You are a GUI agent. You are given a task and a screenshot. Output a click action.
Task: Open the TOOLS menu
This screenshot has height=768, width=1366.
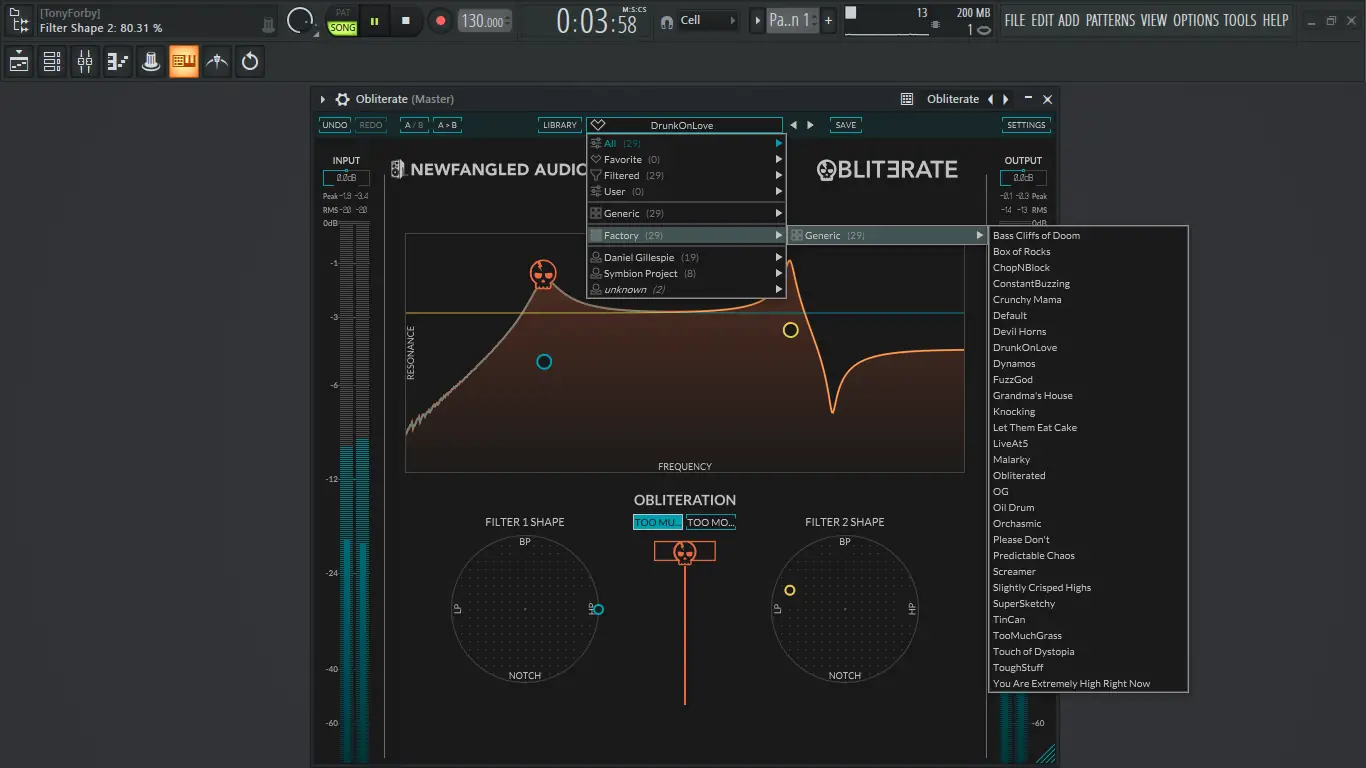coord(1240,20)
